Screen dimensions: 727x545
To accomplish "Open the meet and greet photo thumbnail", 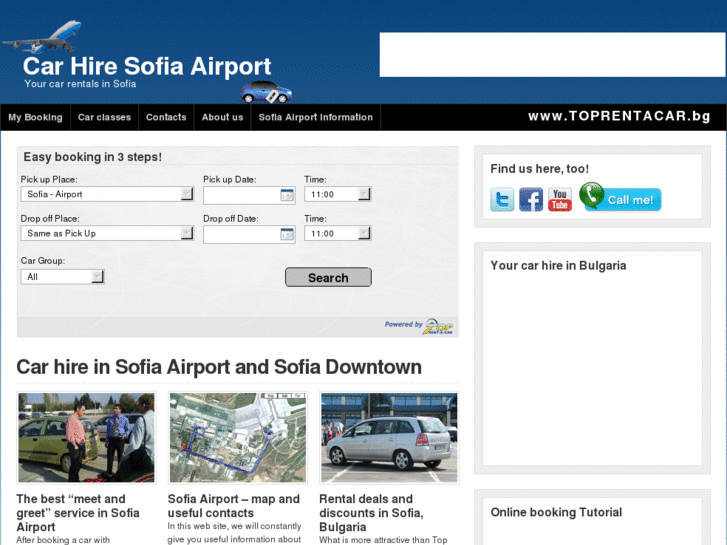I will point(86,438).
